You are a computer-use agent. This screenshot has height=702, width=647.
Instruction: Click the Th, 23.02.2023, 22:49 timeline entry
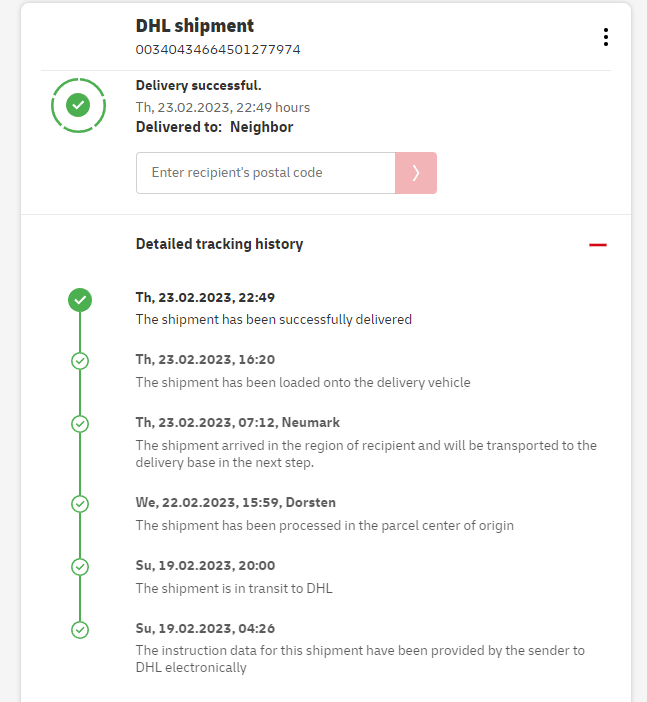coord(205,297)
